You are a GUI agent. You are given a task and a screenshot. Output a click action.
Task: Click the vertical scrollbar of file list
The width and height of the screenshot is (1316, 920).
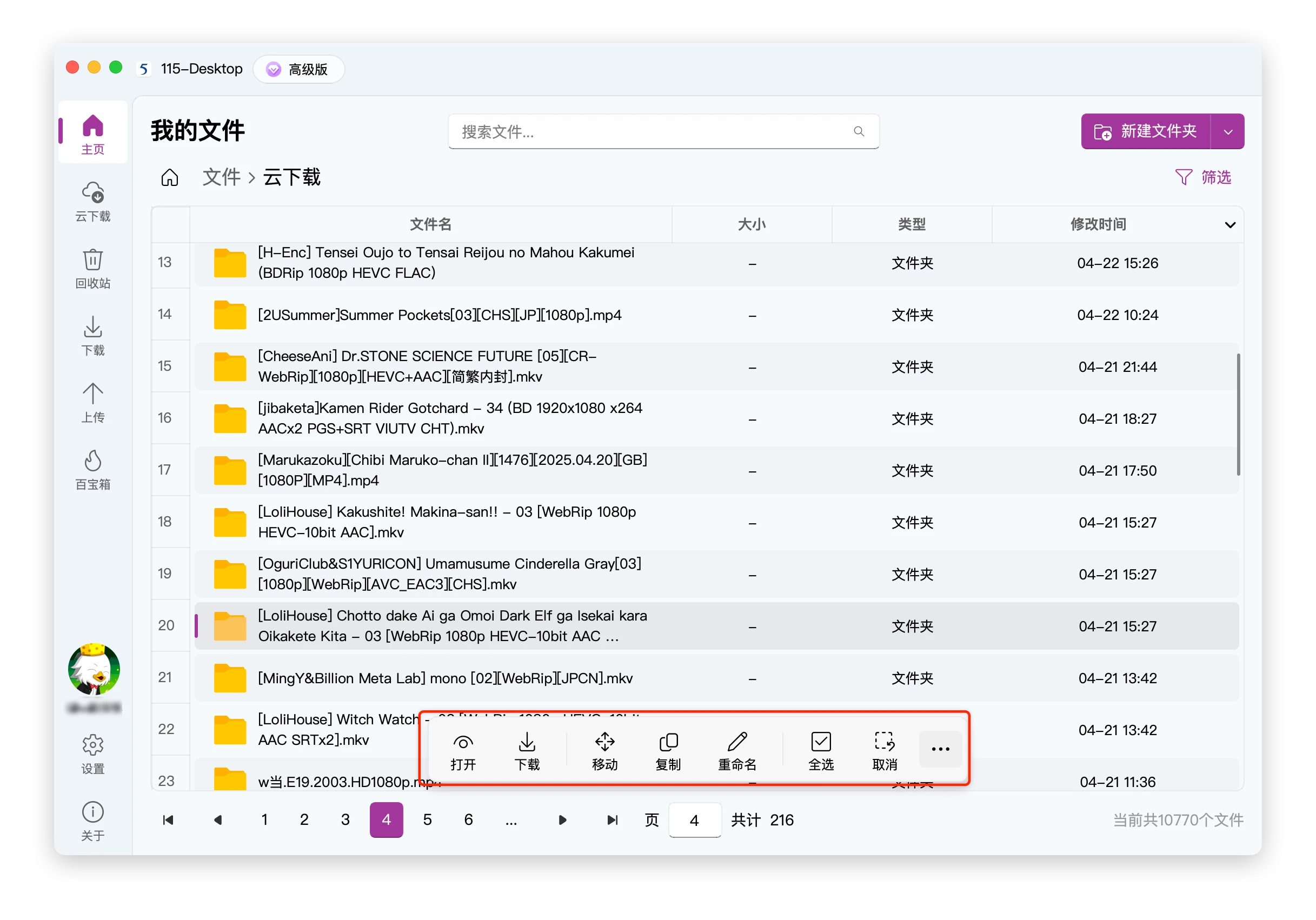click(x=1238, y=415)
